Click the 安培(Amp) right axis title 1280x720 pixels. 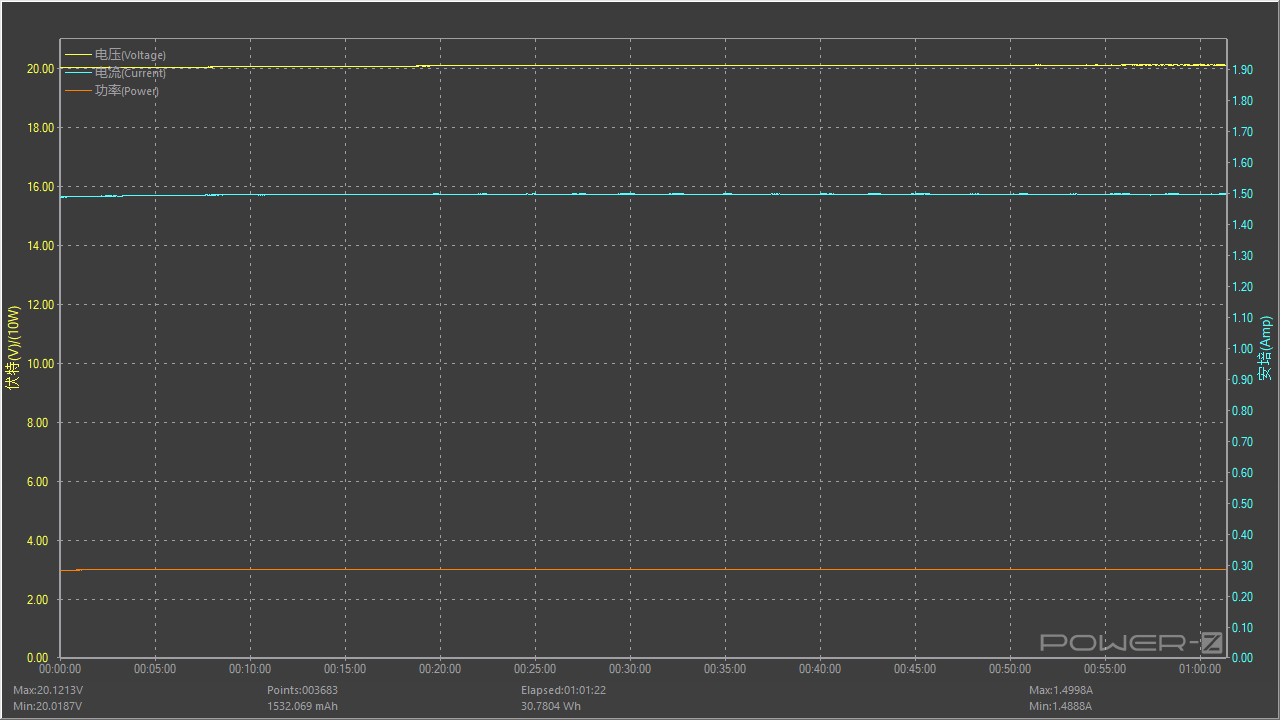[x=1265, y=348]
